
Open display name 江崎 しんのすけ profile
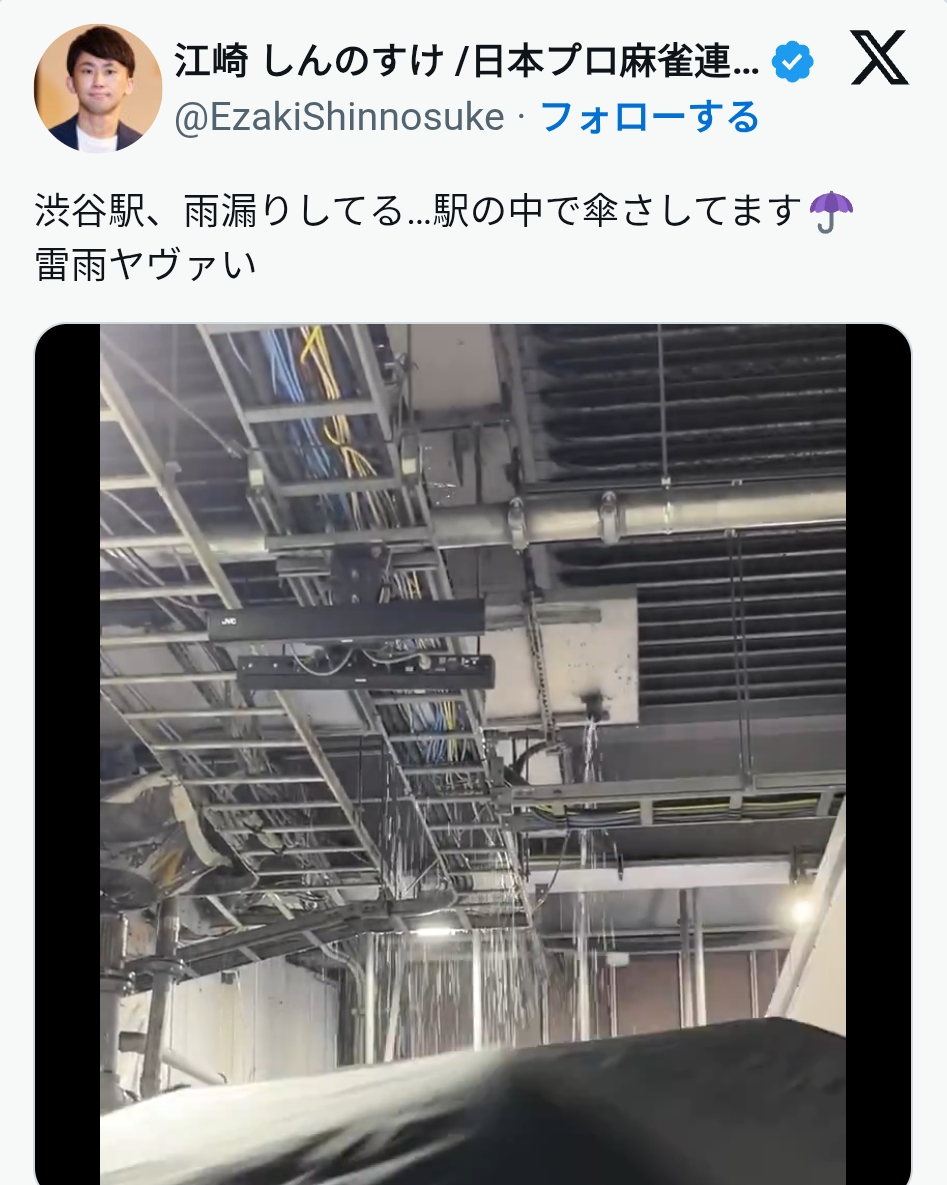[x=466, y=61]
